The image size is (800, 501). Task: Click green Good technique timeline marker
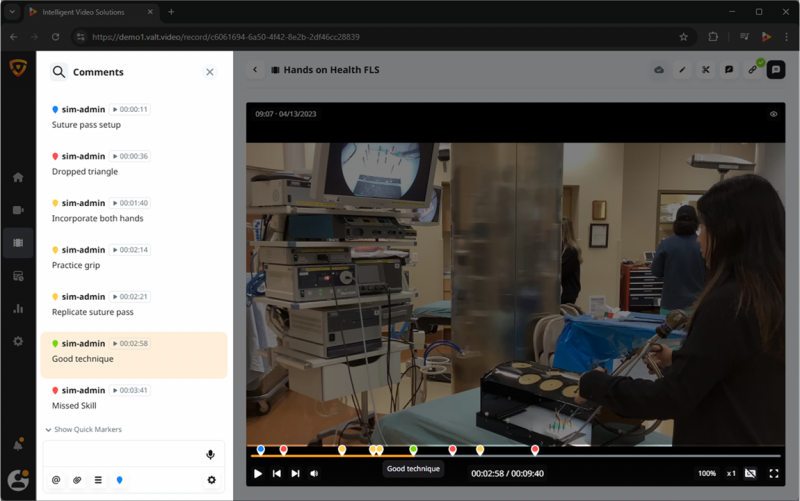413,450
